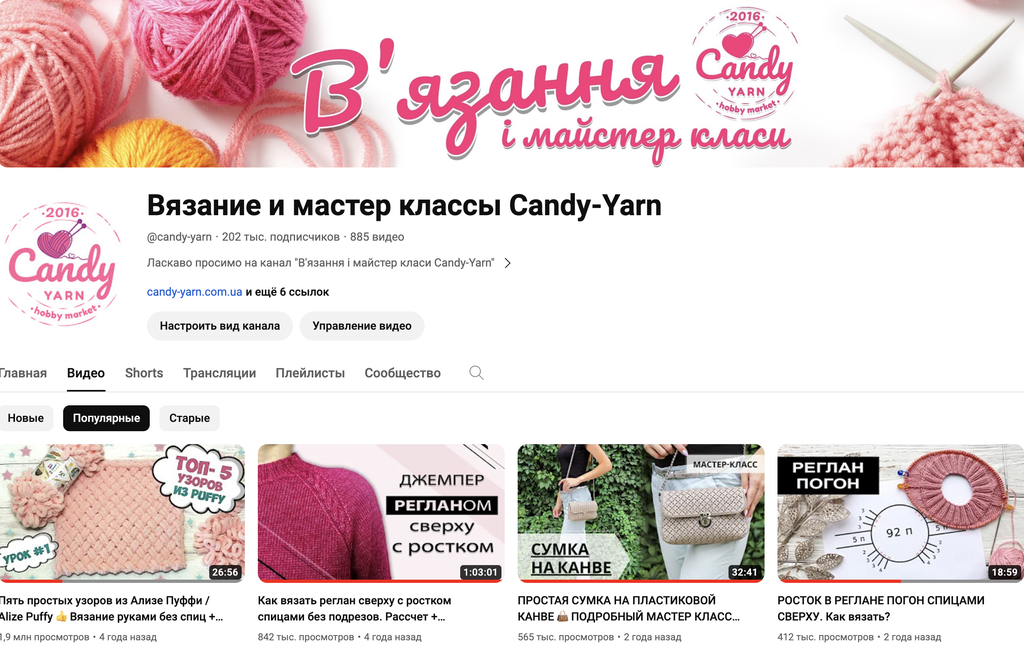Click the Candy Yarn logo in banner
Screen dimensions: 1024x665
(x=744, y=64)
